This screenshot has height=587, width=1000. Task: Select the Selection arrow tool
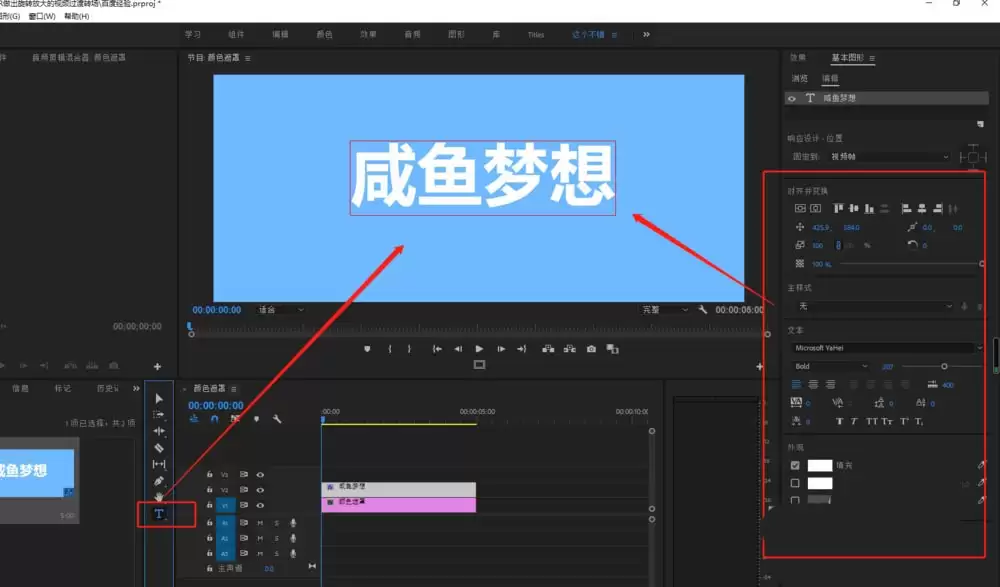coord(159,398)
